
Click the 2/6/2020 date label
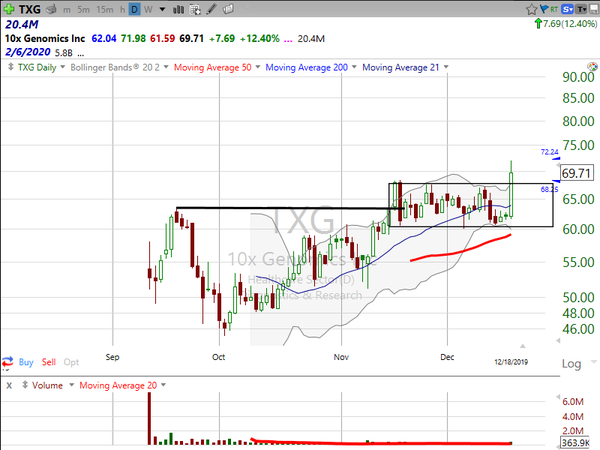point(28,52)
